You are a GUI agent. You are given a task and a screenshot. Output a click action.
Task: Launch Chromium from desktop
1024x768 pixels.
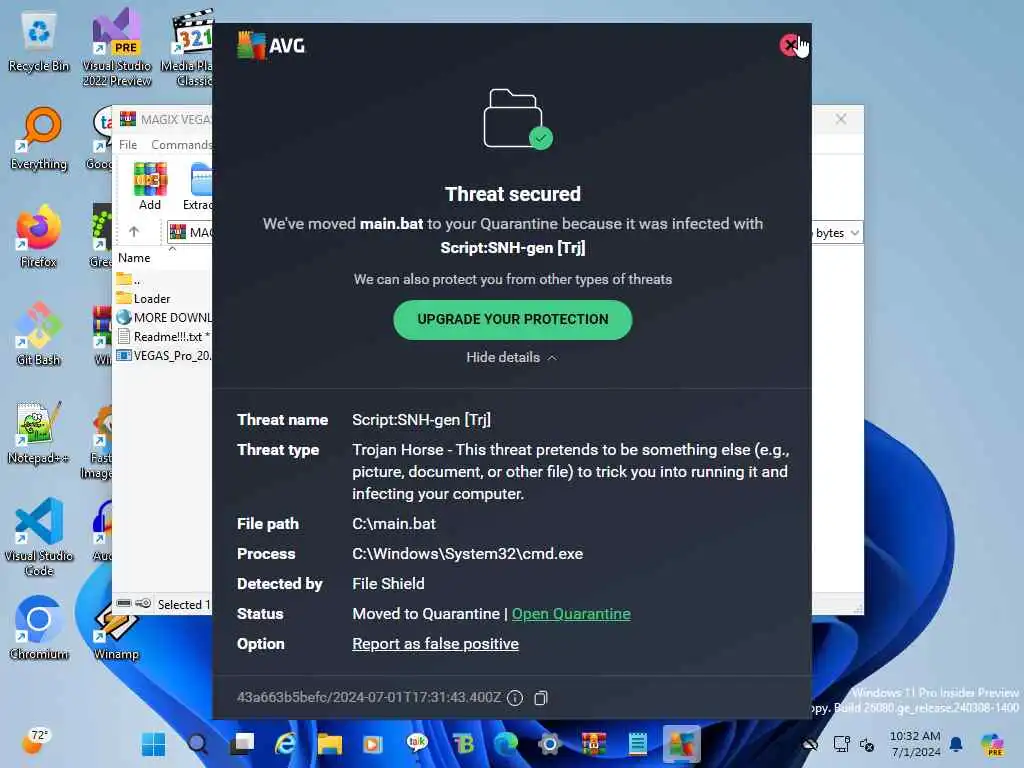[x=39, y=628]
